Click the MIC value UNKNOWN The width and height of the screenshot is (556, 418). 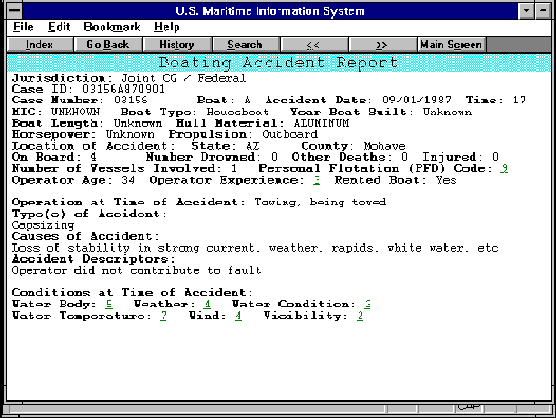point(76,112)
